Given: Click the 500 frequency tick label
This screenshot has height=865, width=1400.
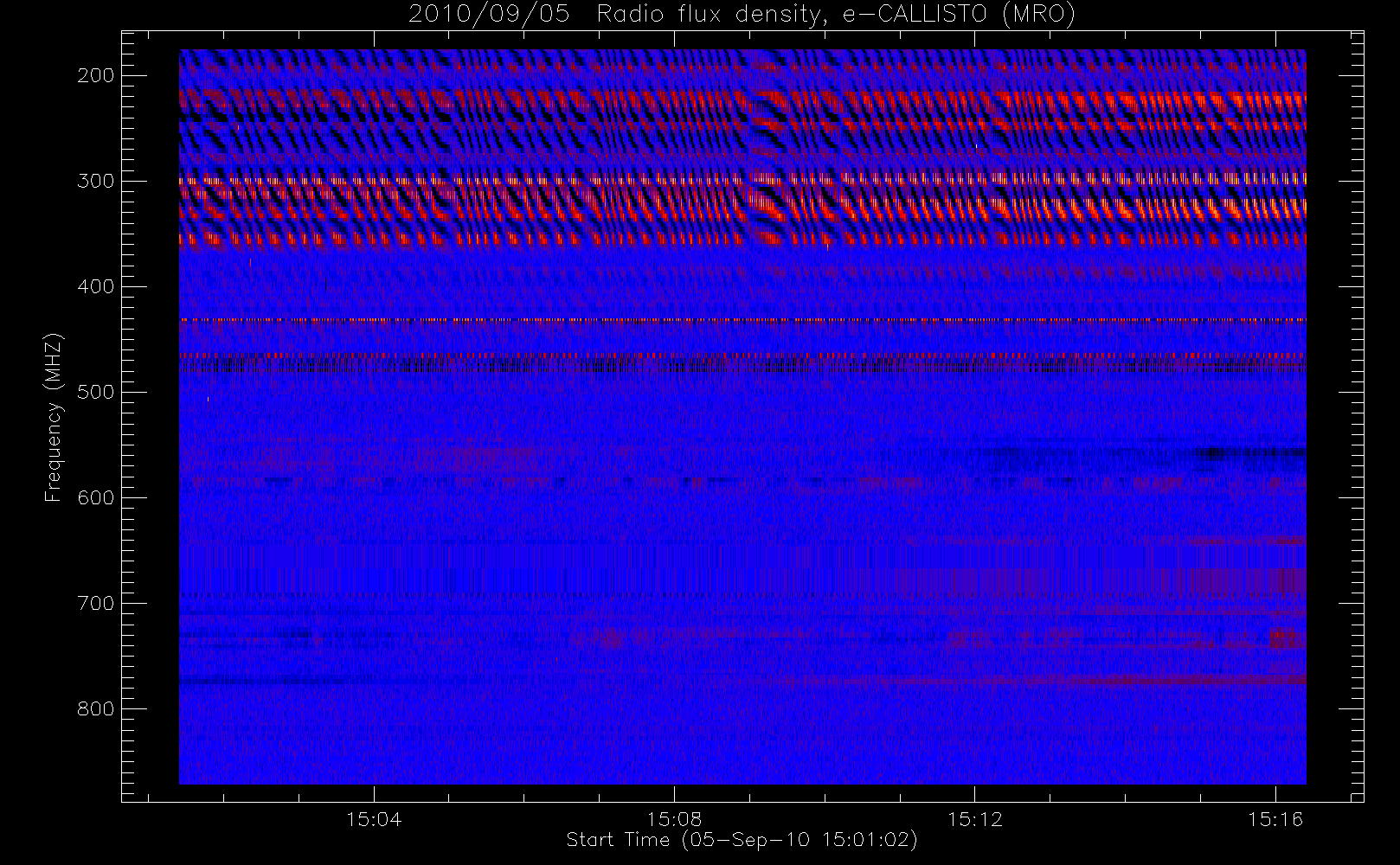Looking at the screenshot, I should pos(95,392).
